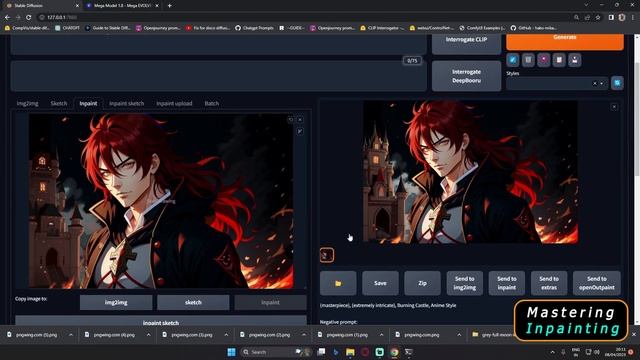Viewport: 640px width, 360px height.
Task: Open the terminal icon in the taskbar
Action: [409, 352]
